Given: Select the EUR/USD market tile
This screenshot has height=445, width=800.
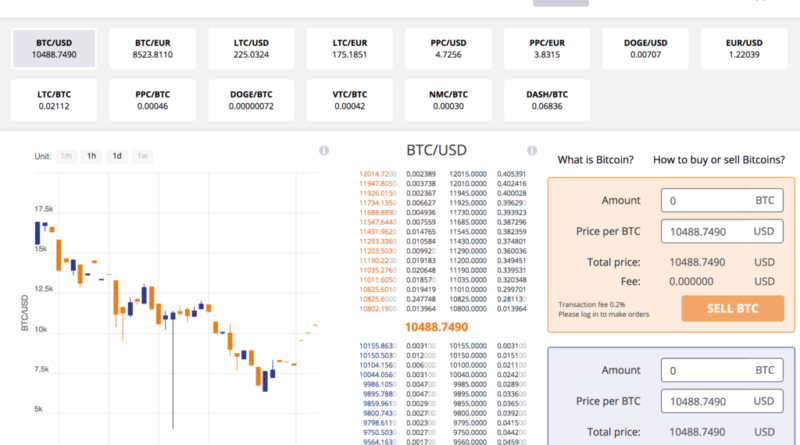Looking at the screenshot, I should (744, 48).
